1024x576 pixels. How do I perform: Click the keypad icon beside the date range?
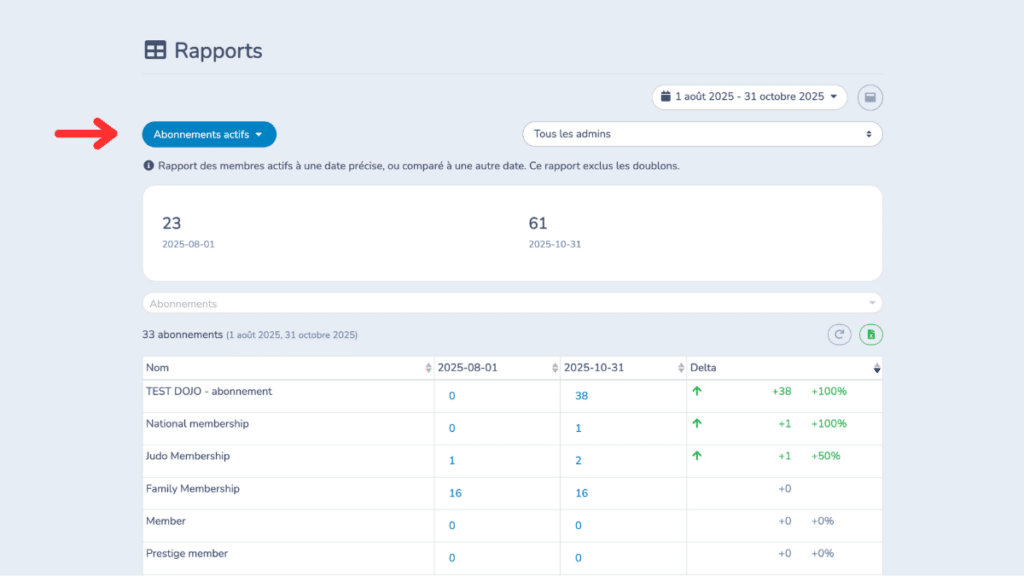coord(870,97)
